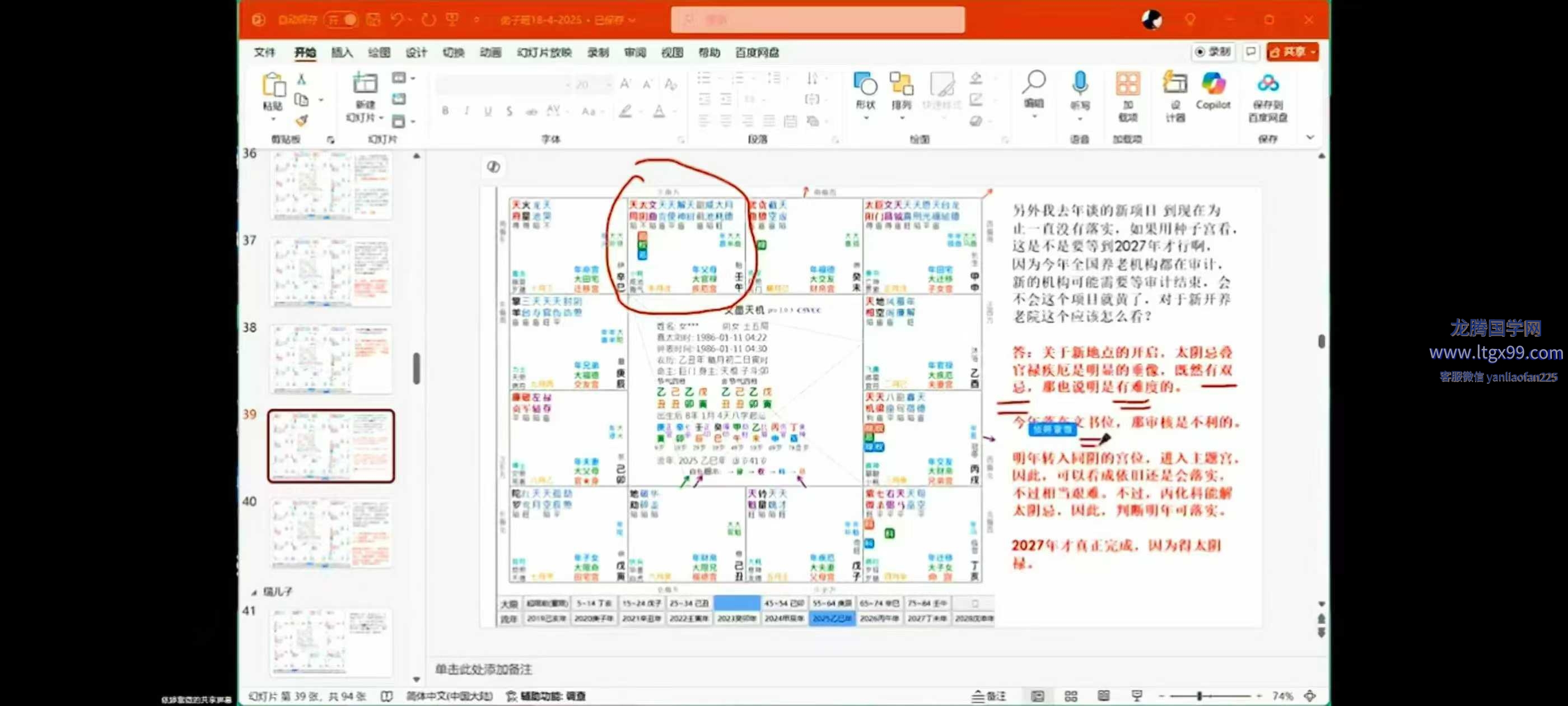1568x706 pixels.
Task: Select slide 38 thumbnail
Action: point(331,359)
